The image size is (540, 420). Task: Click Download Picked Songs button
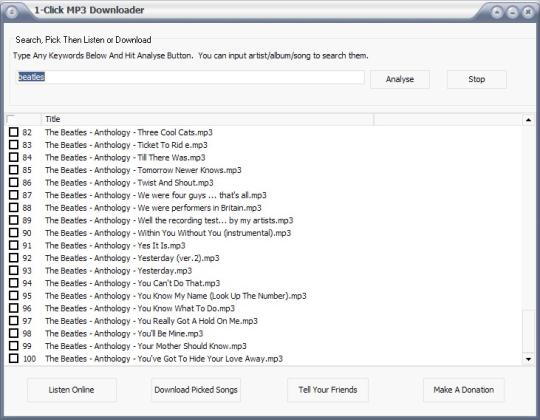point(196,390)
